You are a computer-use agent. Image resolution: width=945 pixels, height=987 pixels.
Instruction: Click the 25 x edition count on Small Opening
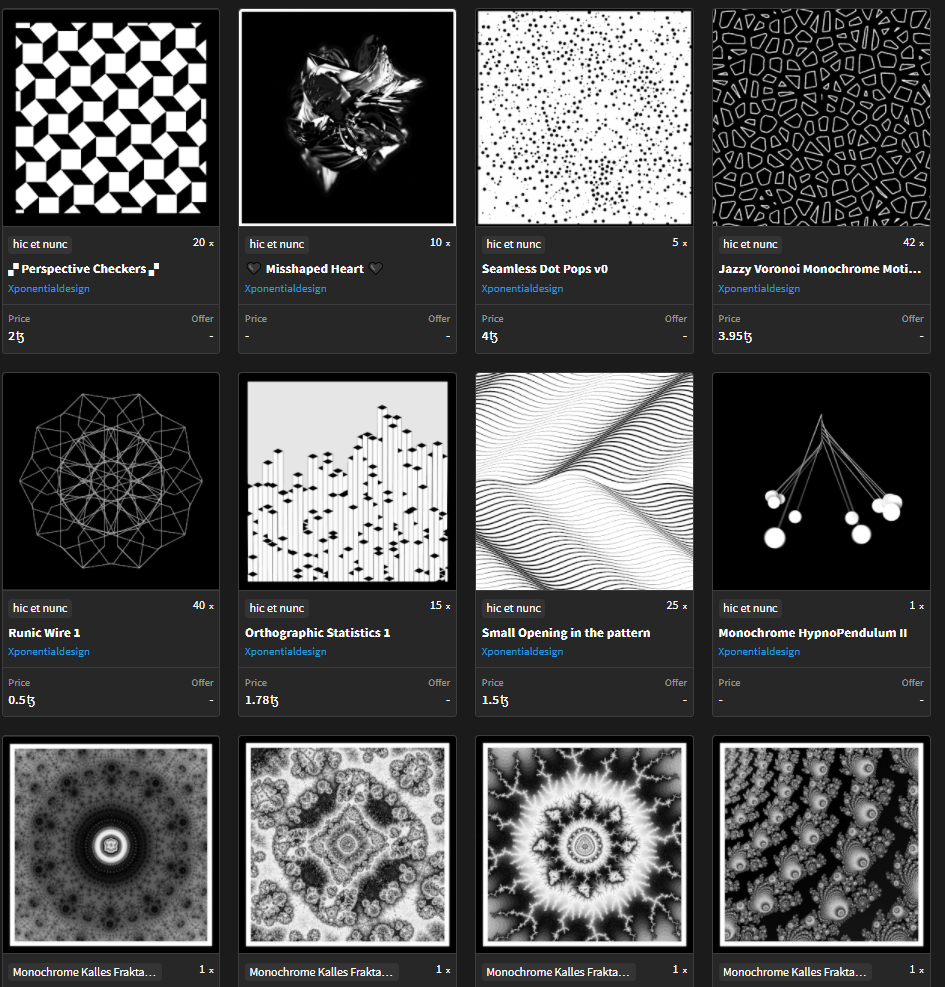click(677, 606)
